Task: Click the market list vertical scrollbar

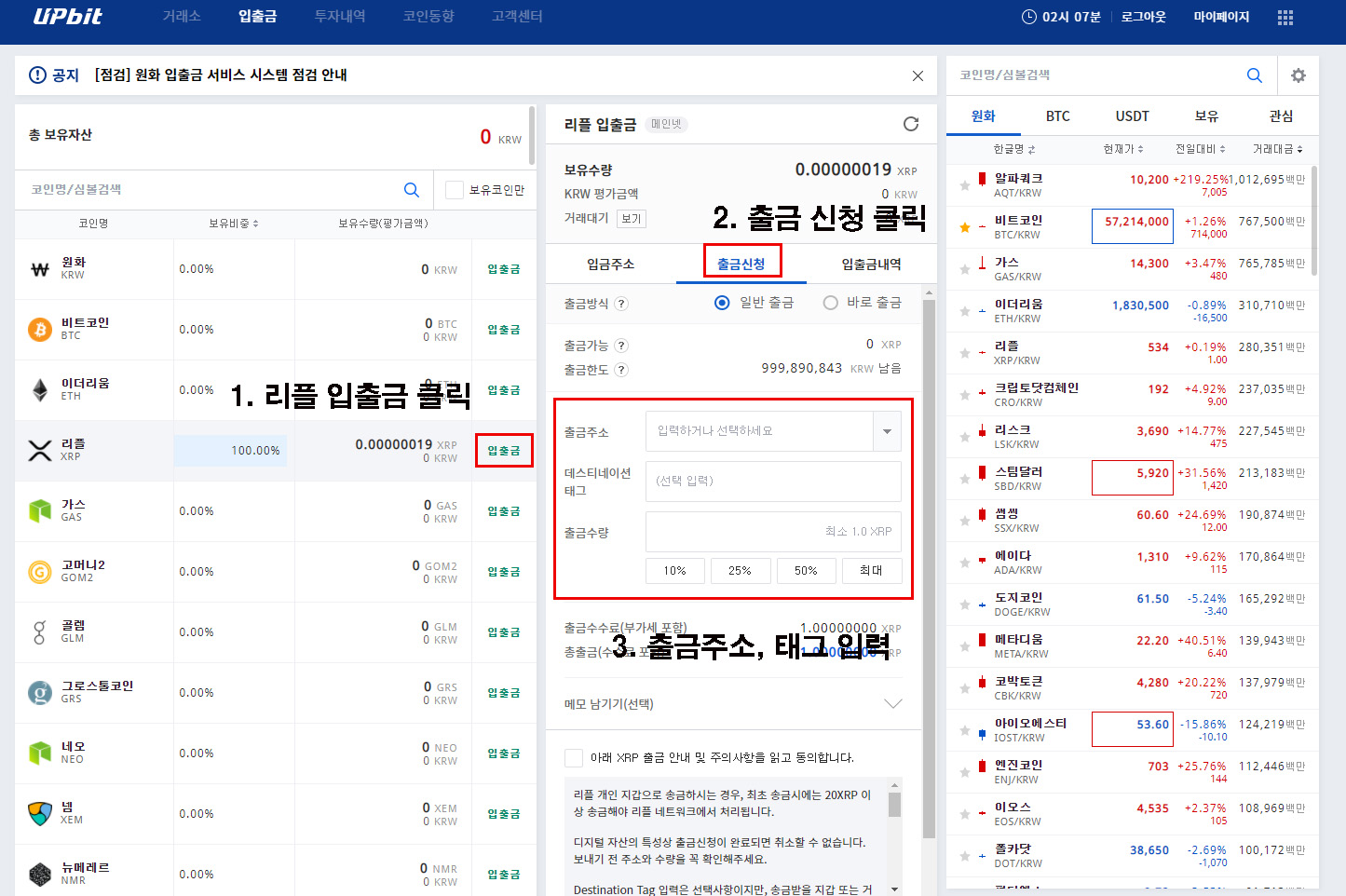Action: coord(1313,222)
